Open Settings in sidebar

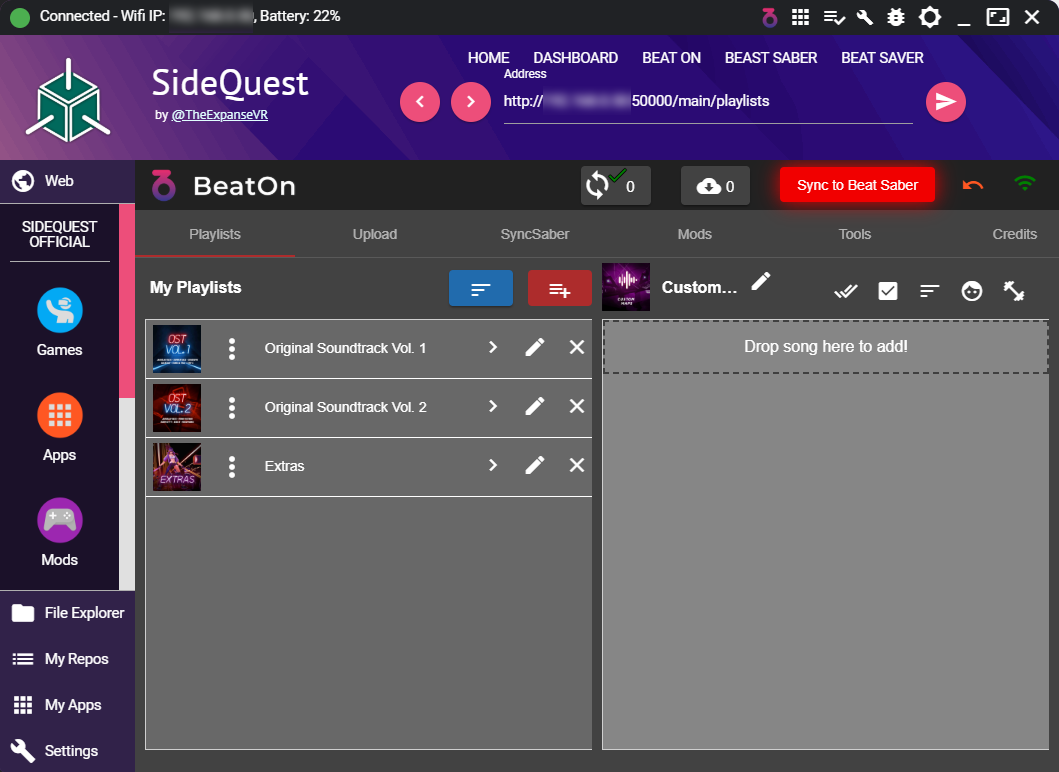pos(68,750)
